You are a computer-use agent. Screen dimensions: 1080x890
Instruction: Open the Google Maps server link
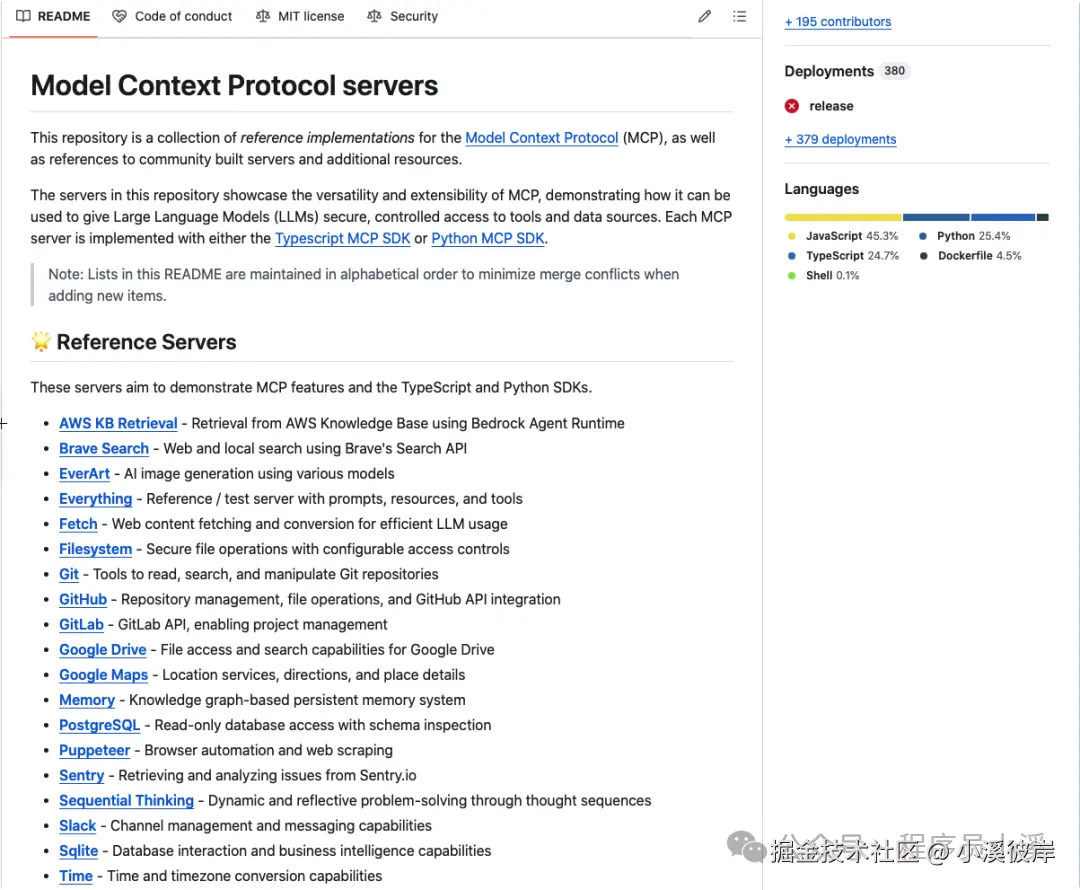point(103,675)
